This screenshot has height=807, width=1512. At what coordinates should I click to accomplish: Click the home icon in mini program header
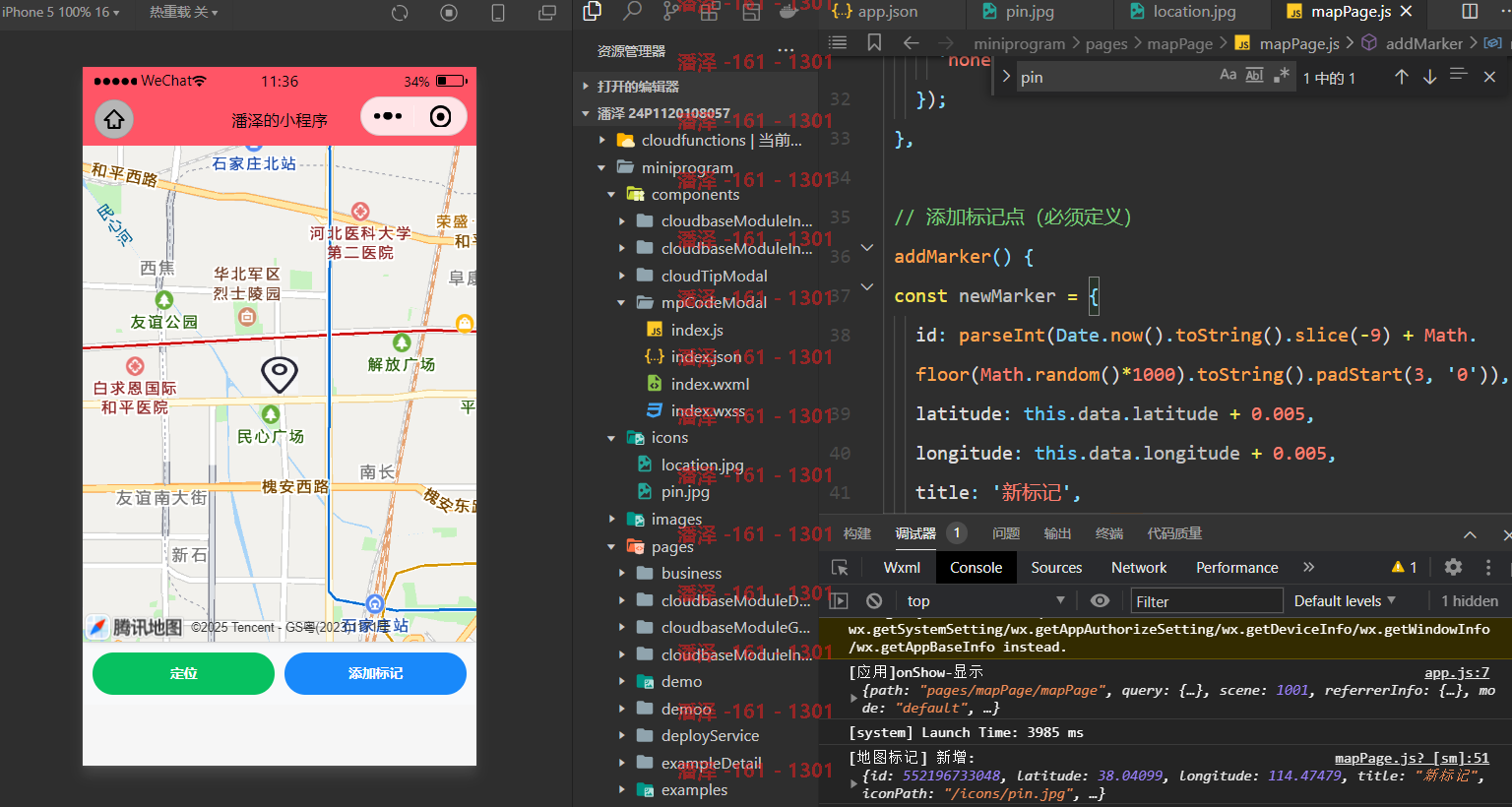pos(114,119)
